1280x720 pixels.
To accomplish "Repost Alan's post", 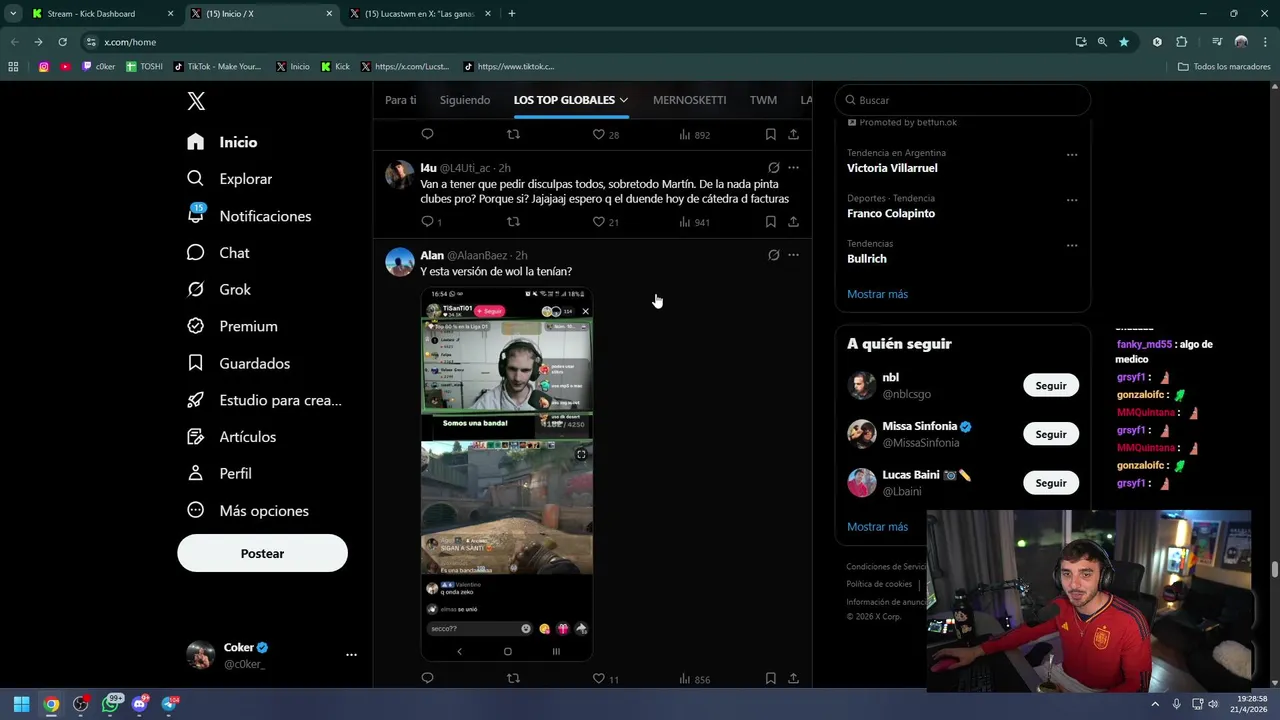I will pos(513,678).
